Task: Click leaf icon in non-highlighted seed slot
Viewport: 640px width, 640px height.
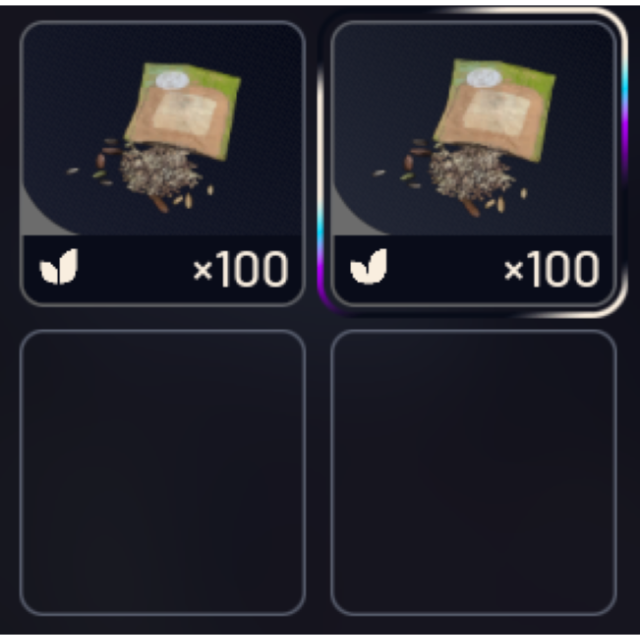Action: pos(59,267)
